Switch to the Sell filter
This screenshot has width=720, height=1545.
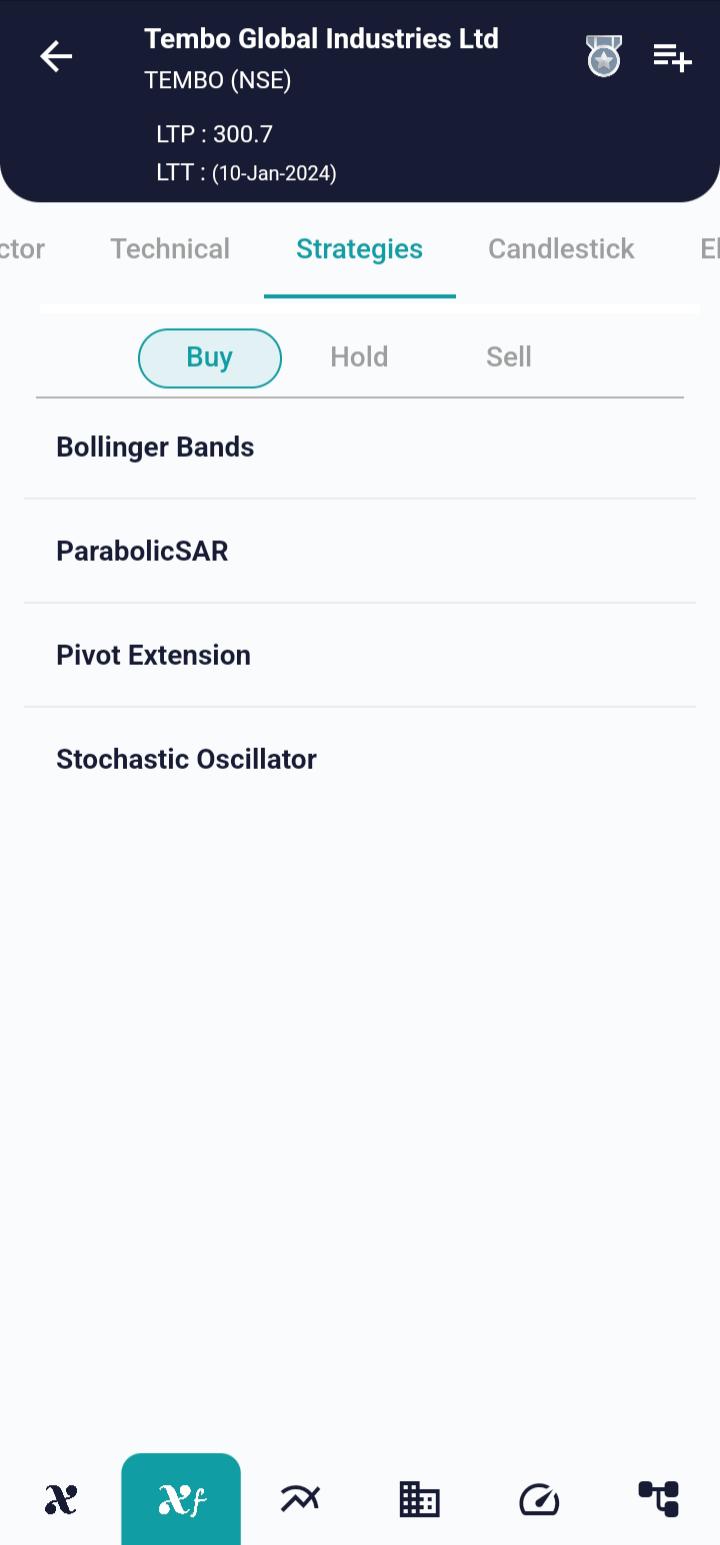pyautogui.click(x=508, y=358)
